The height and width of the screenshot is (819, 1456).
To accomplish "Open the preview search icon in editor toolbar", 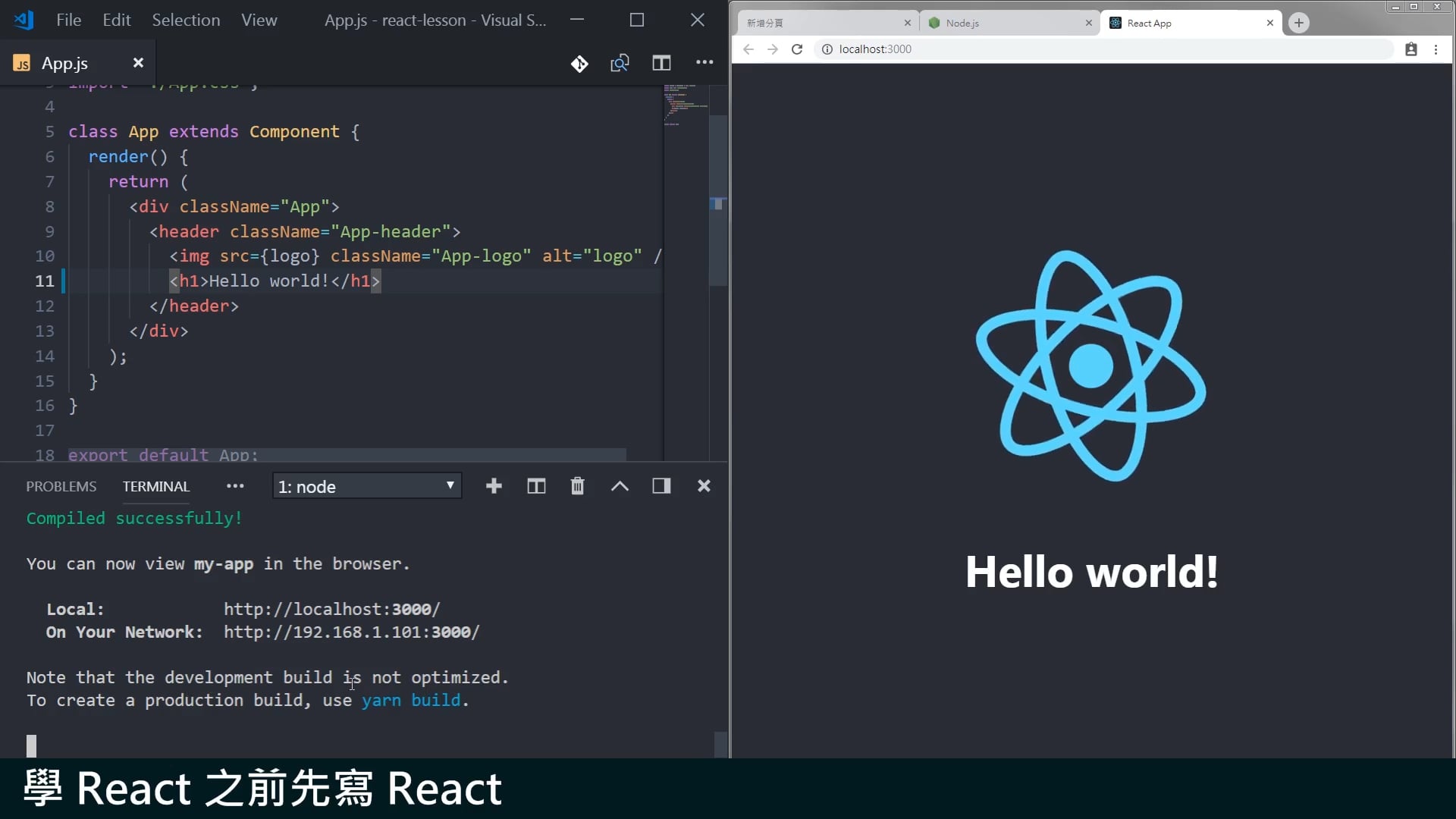I will (x=620, y=64).
